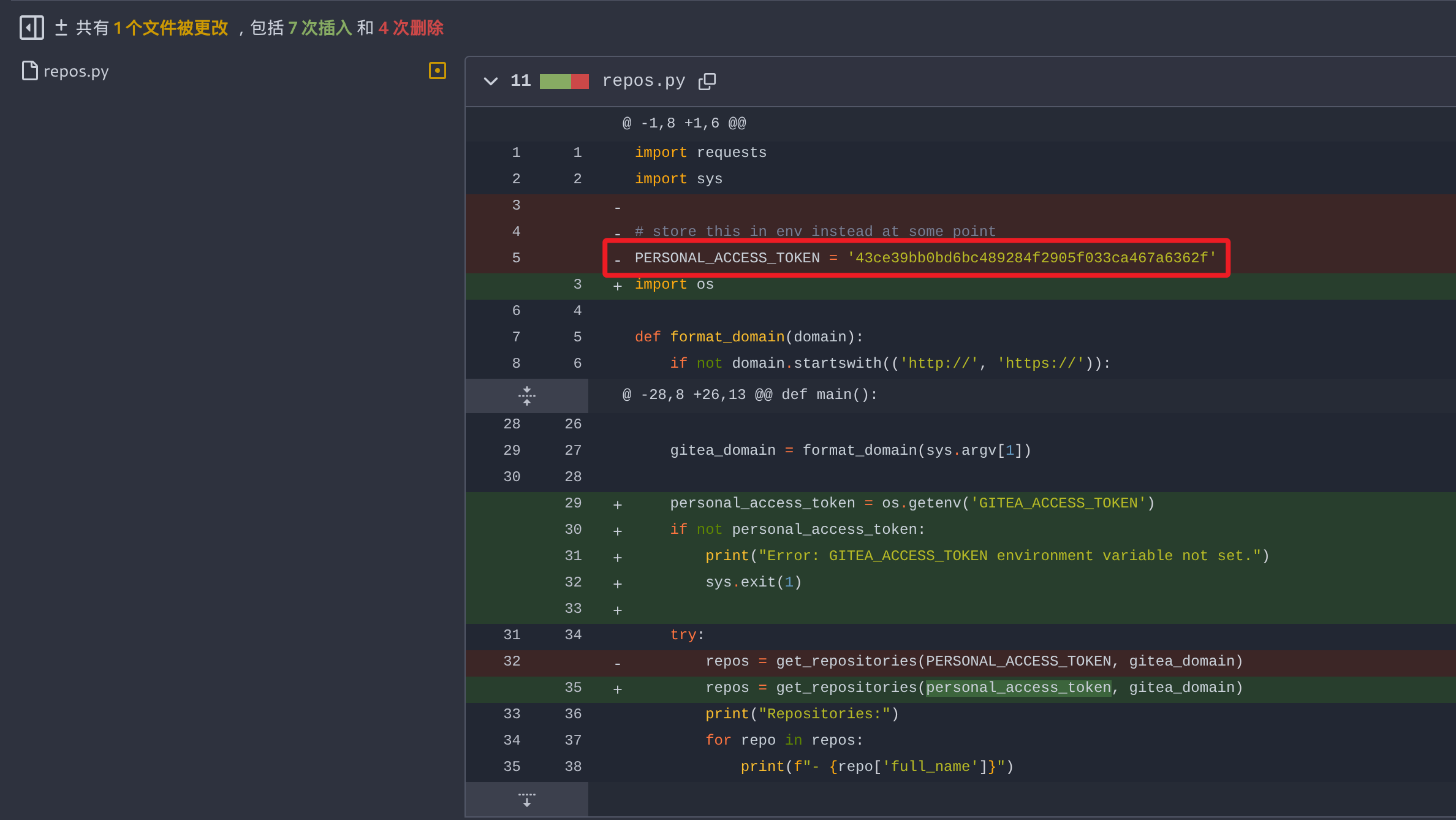
Task: Click the modified status icon beside repos.py
Action: pyautogui.click(x=437, y=70)
